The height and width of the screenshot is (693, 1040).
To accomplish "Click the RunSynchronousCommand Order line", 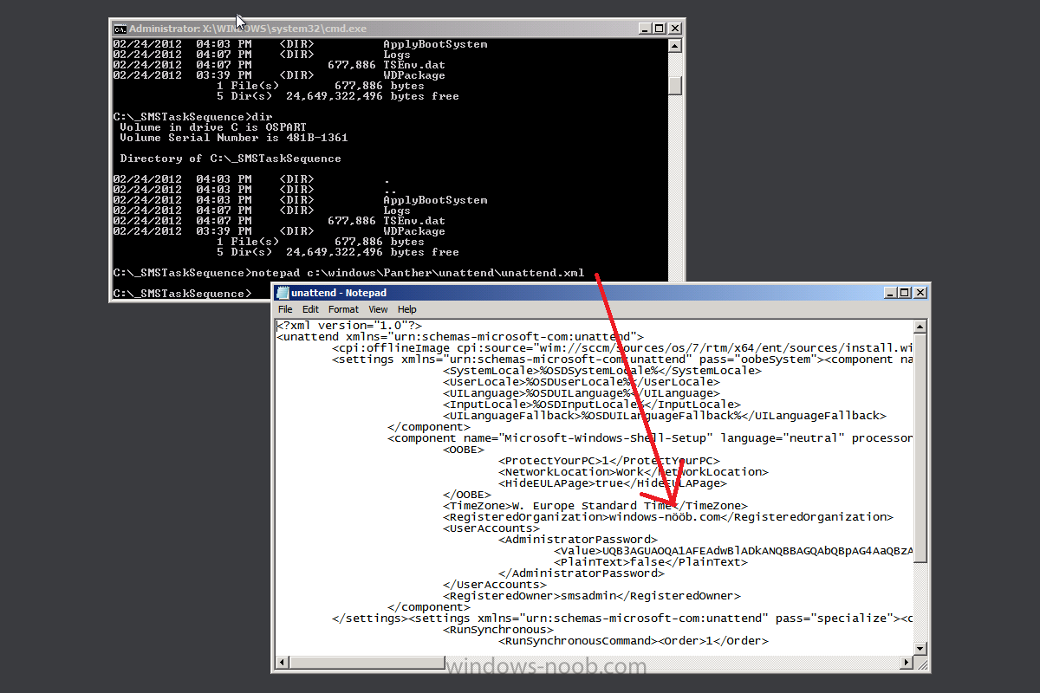I will point(633,641).
